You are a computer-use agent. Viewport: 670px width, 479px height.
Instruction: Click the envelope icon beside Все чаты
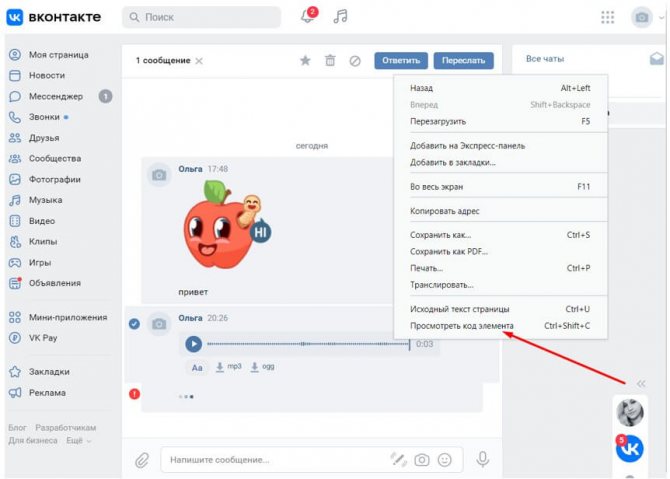coord(656,59)
